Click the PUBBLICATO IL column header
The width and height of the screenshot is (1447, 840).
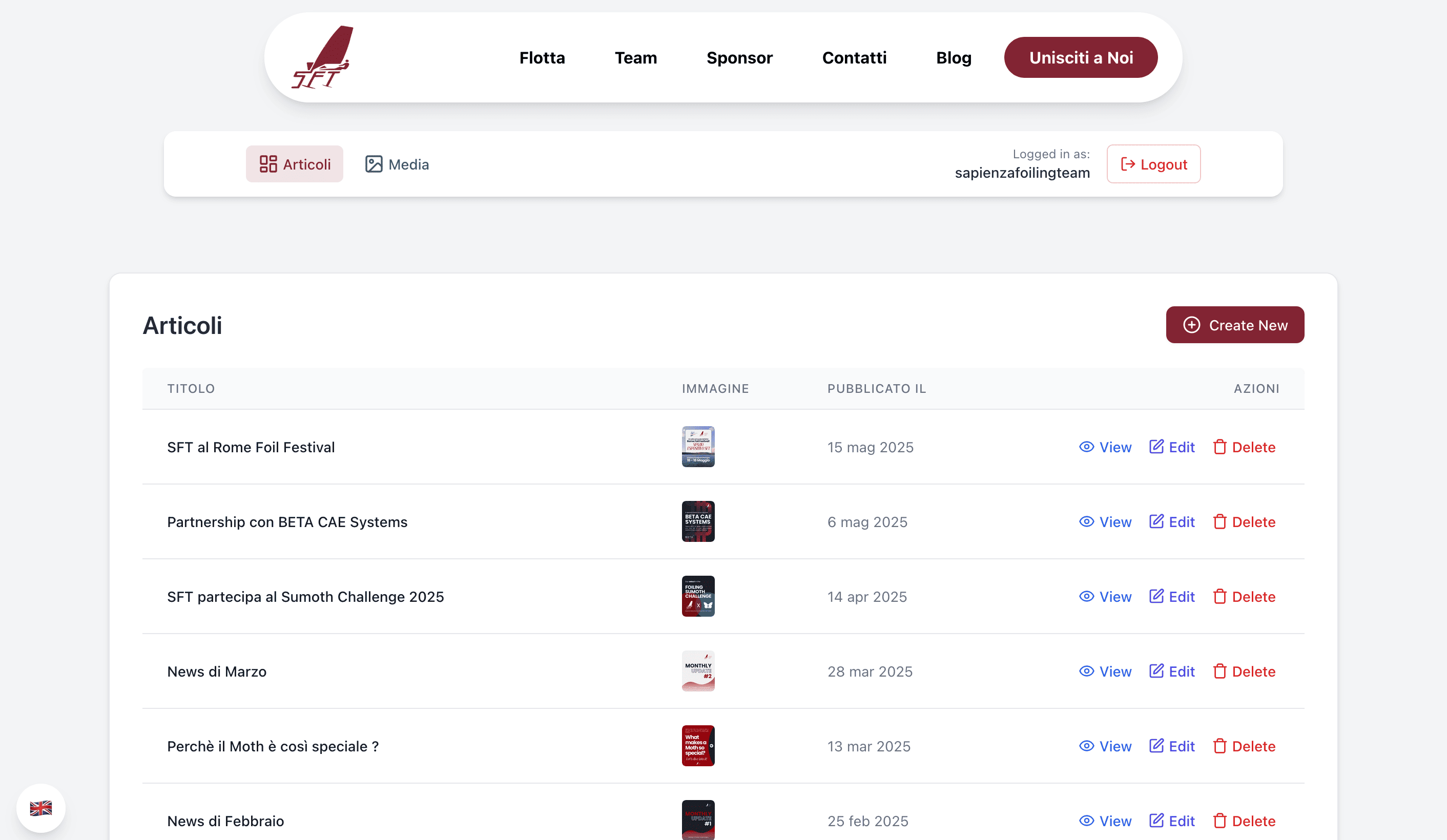(x=877, y=388)
